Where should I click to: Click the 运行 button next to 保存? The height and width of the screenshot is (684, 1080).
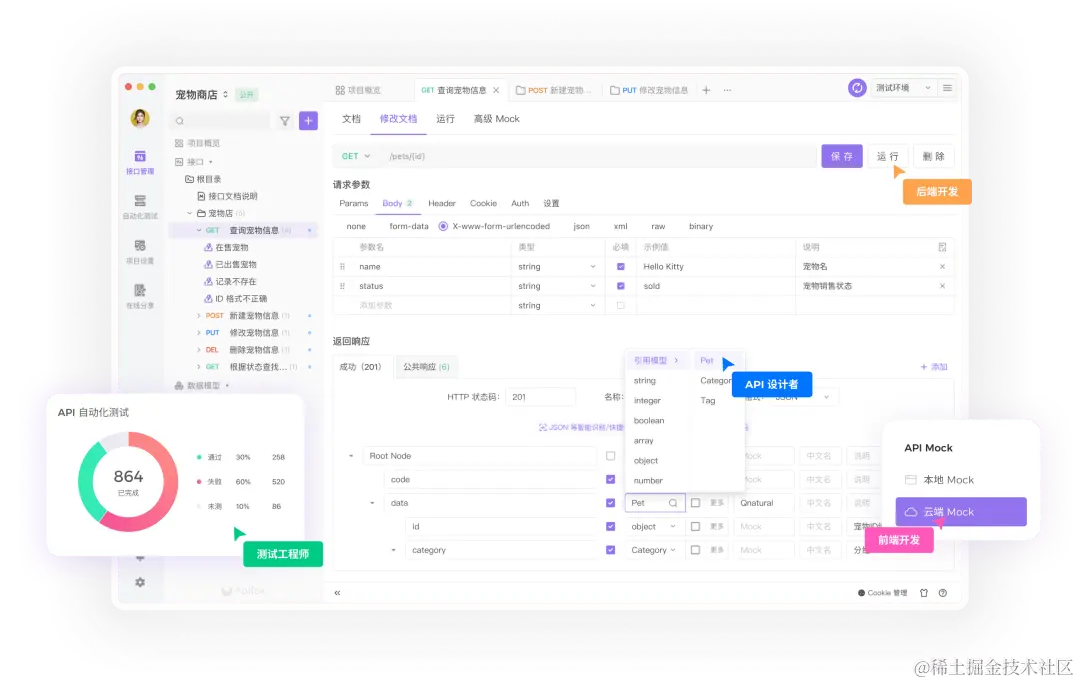coord(888,156)
